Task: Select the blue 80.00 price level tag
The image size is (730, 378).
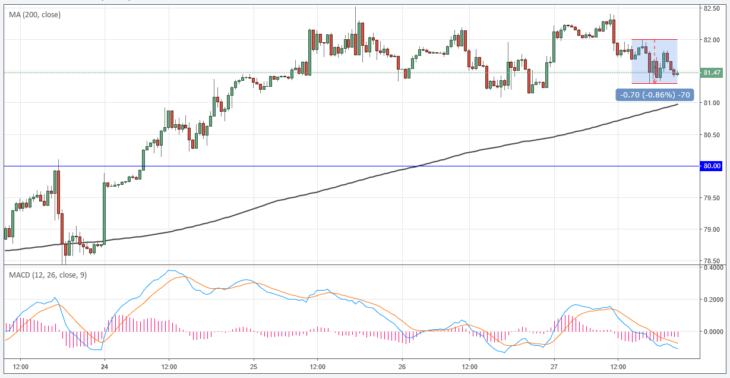Action: coord(712,166)
